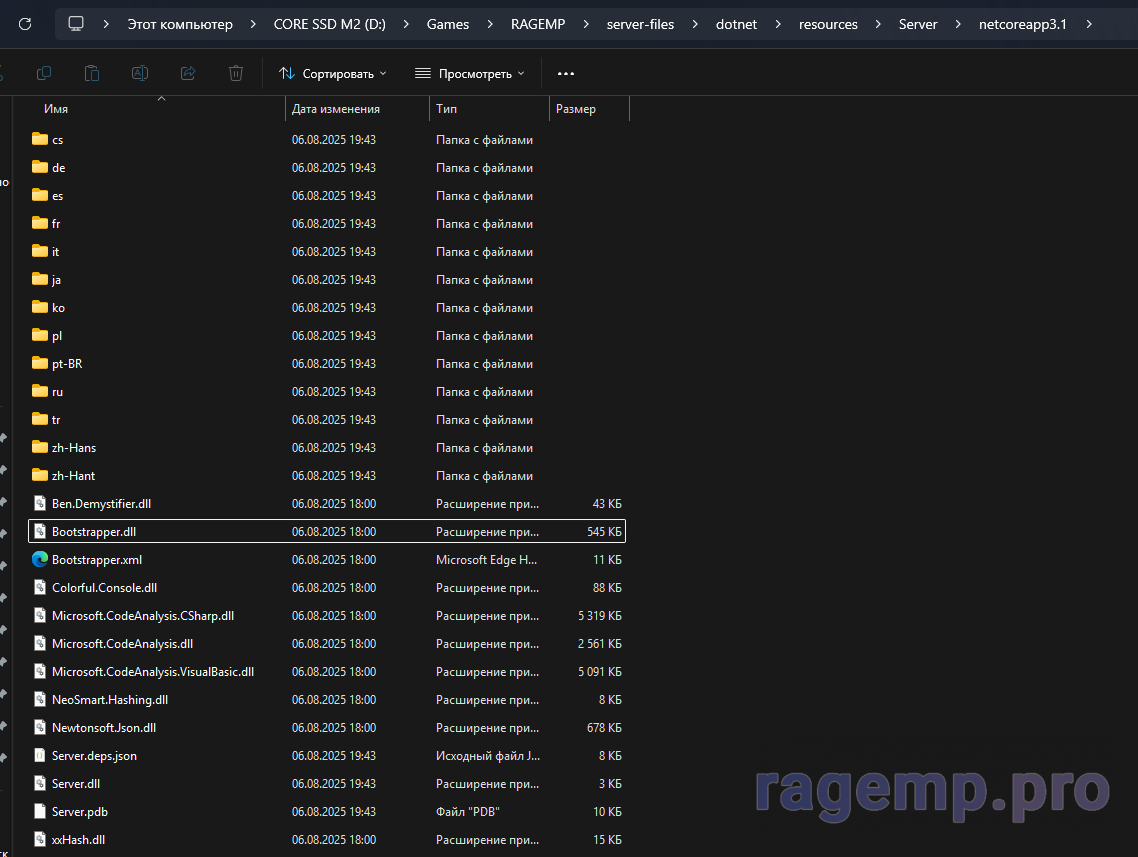This screenshot has height=857, width=1138.
Task: Click the Delete trash icon in toolbar
Action: [236, 73]
